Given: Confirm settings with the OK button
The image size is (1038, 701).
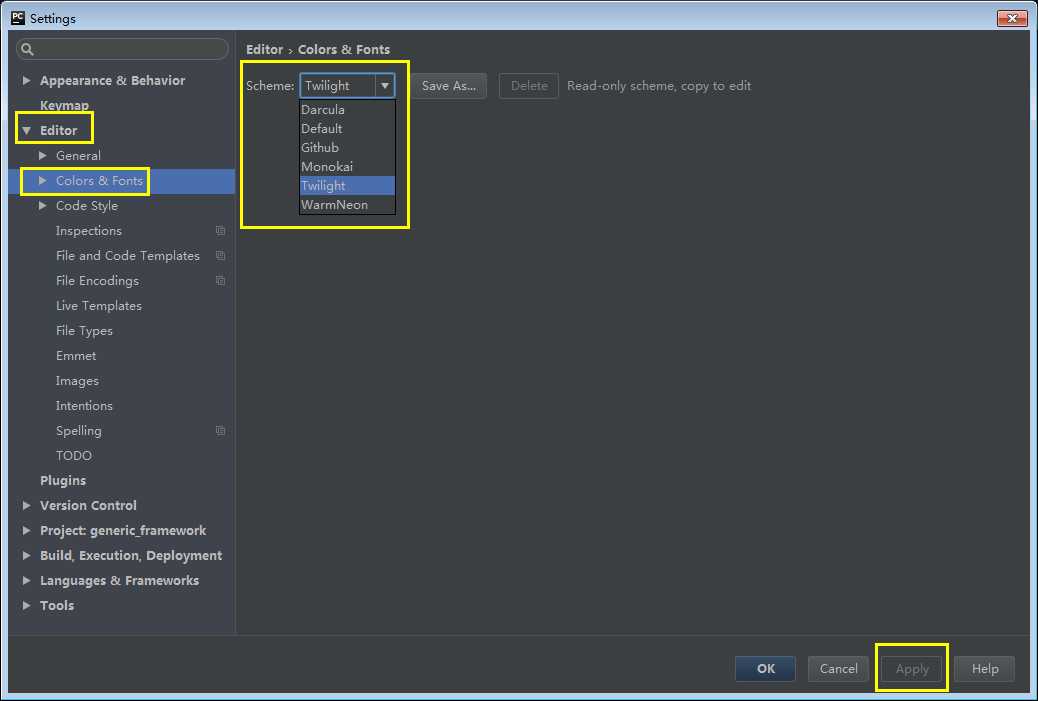Looking at the screenshot, I should tap(765, 669).
